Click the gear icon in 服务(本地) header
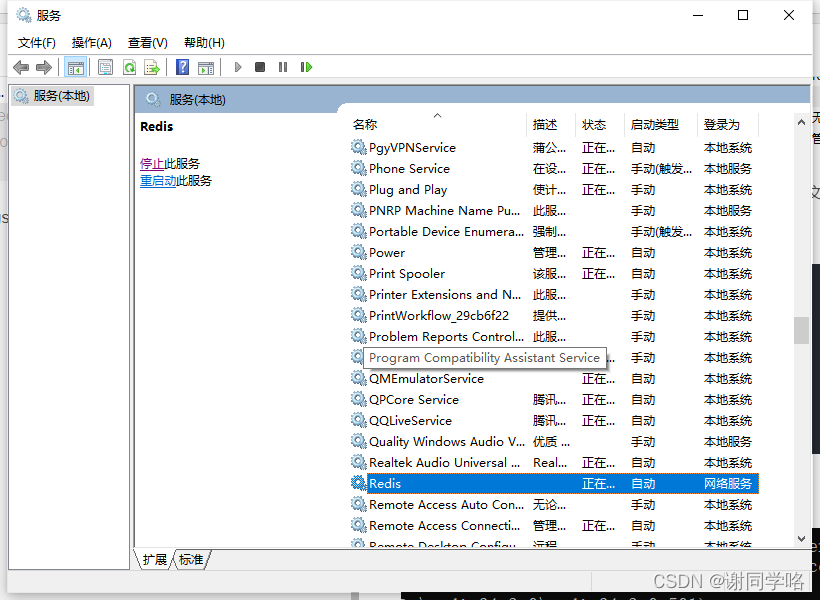Screen dimensions: 820x600 pos(153,99)
